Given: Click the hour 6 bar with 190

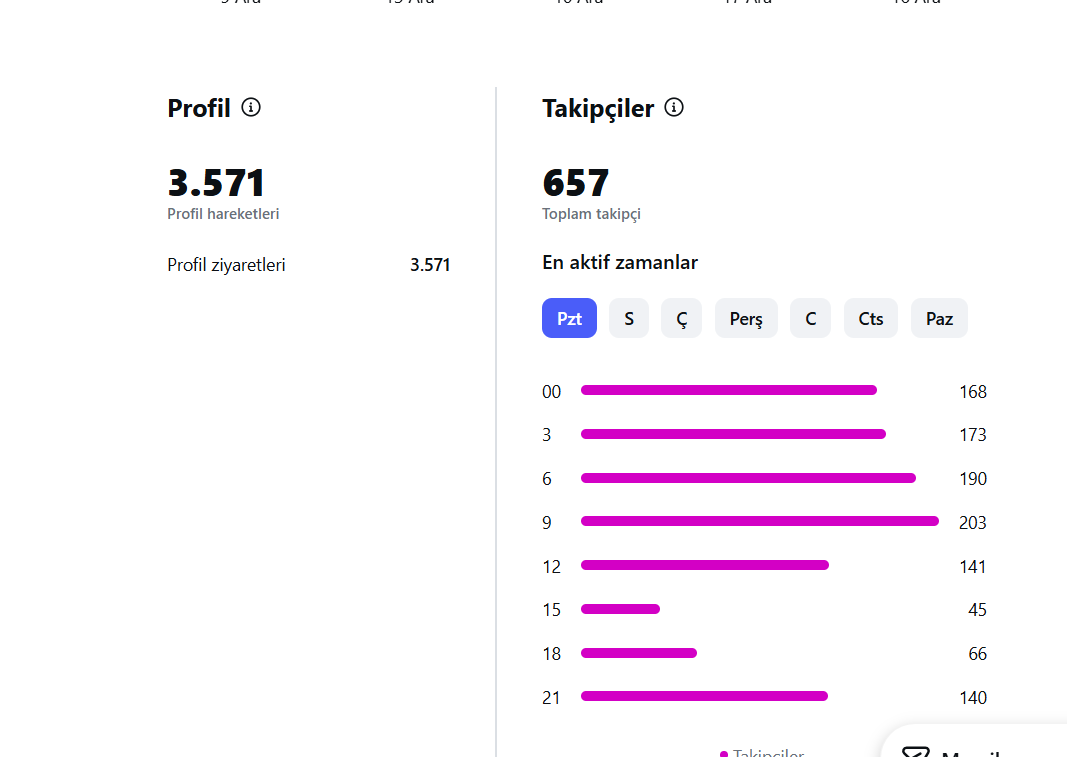Looking at the screenshot, I should coord(748,478).
